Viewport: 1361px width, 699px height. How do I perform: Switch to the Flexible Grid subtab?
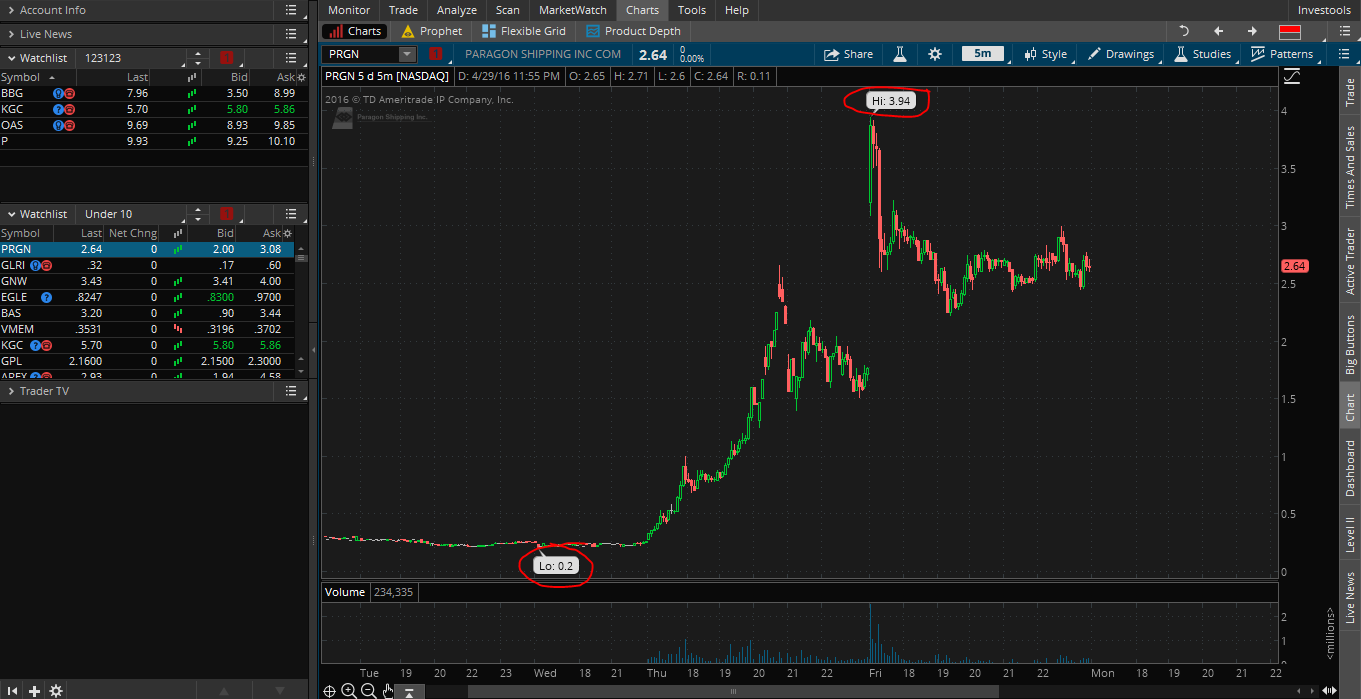(x=523, y=31)
